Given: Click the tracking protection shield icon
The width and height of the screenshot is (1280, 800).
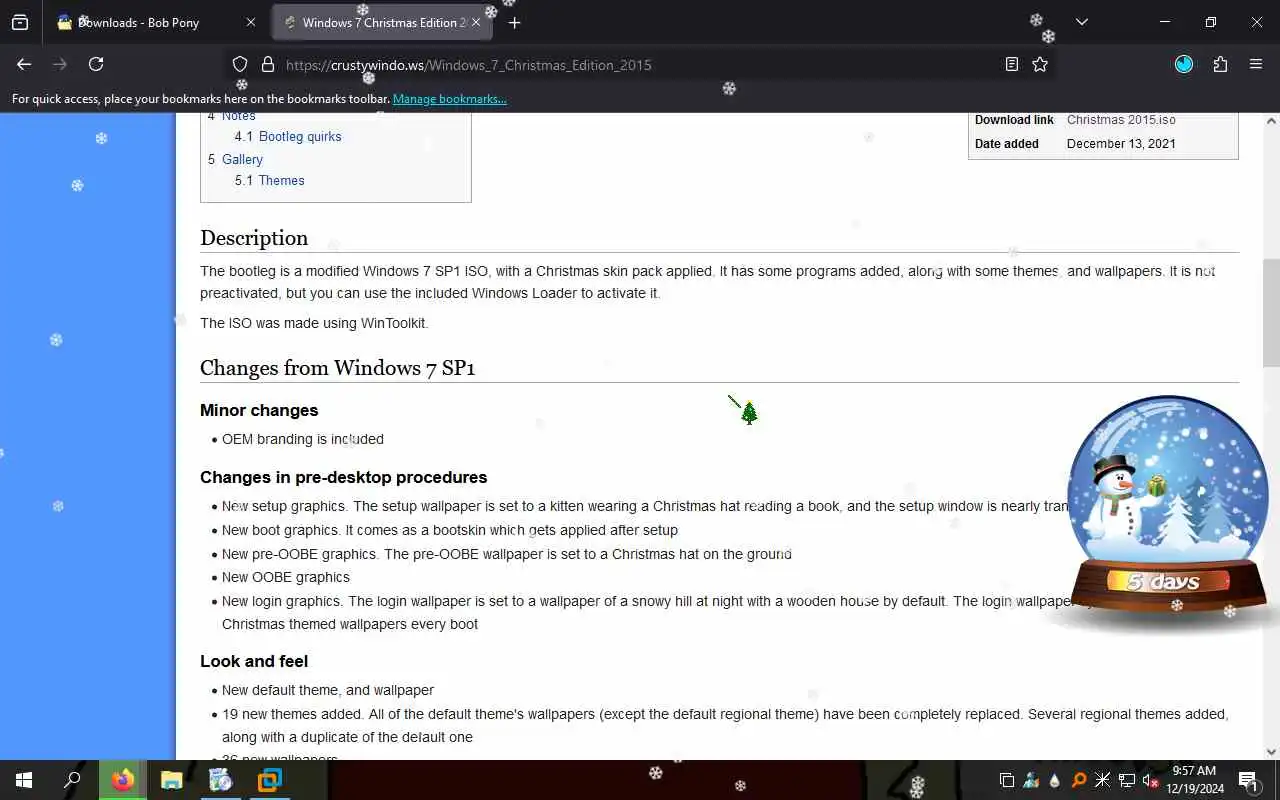Looking at the screenshot, I should click(x=240, y=64).
